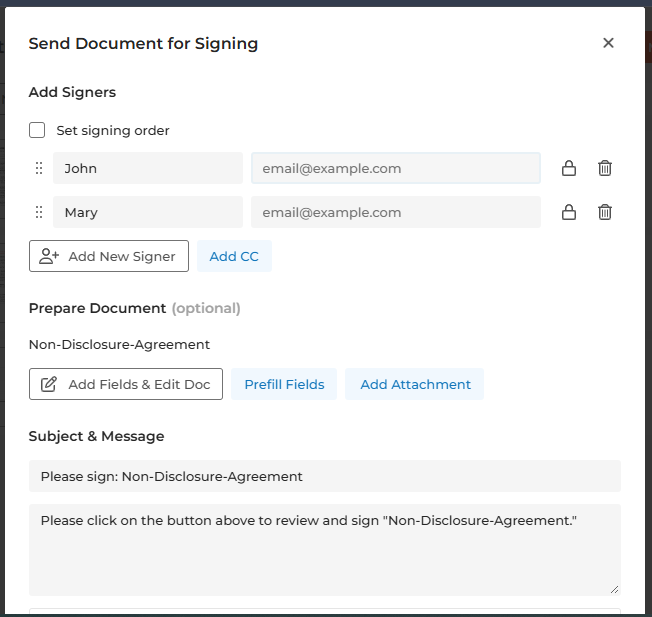This screenshot has width=652, height=617.
Task: Click the Prefill Fields button
Action: click(284, 384)
